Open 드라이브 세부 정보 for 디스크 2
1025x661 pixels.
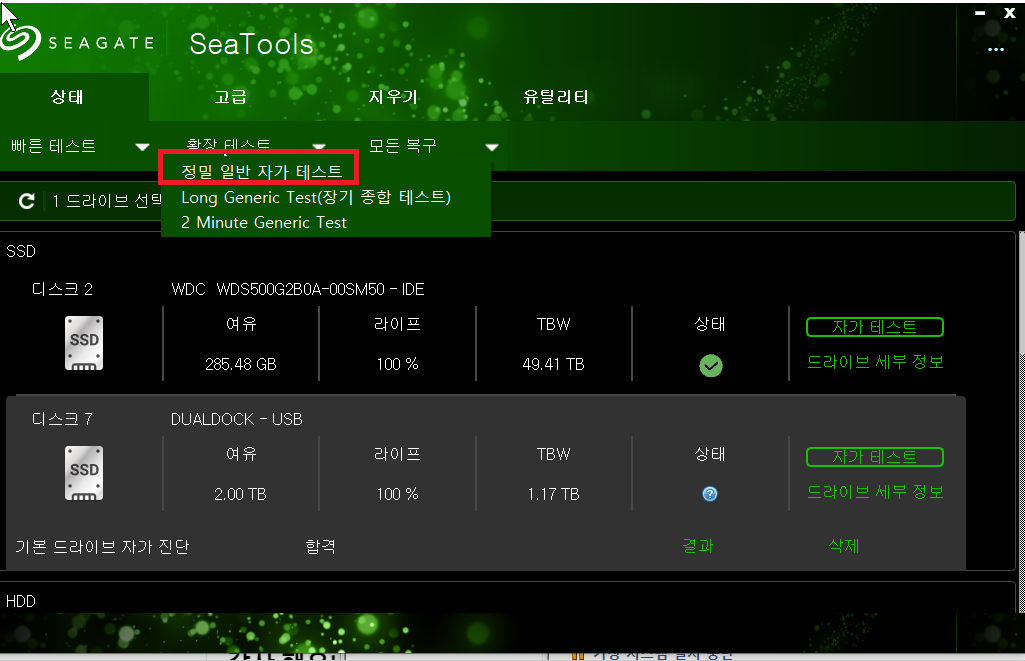tap(875, 362)
